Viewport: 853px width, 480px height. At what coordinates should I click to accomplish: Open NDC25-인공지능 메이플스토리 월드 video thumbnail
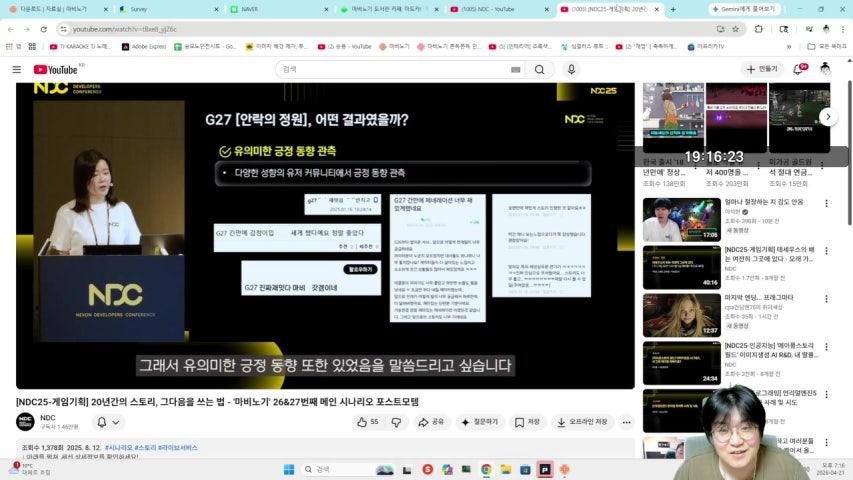(x=682, y=364)
